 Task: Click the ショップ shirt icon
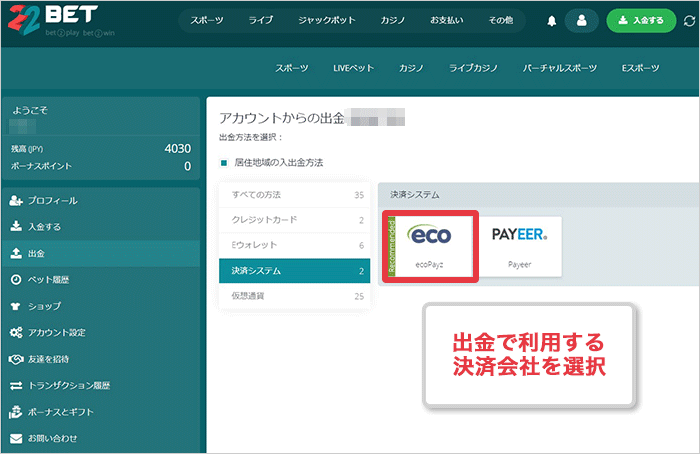(16, 306)
